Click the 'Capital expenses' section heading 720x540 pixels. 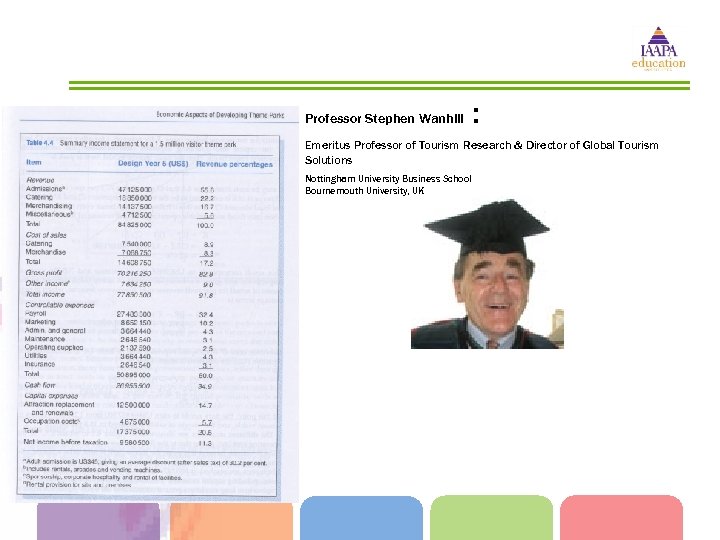(51, 396)
